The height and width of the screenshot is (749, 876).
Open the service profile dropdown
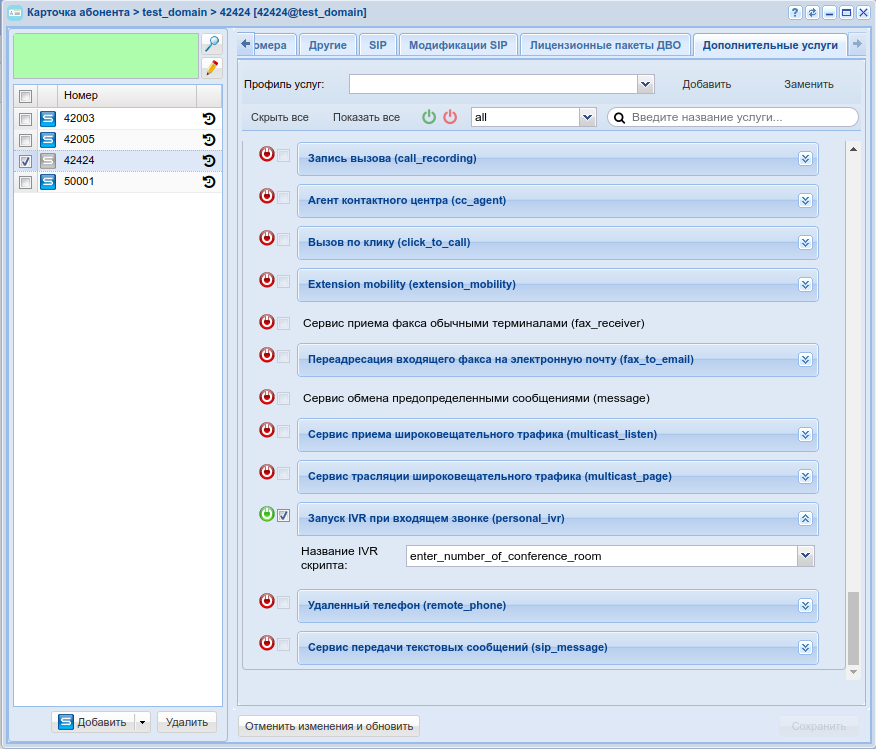[646, 84]
